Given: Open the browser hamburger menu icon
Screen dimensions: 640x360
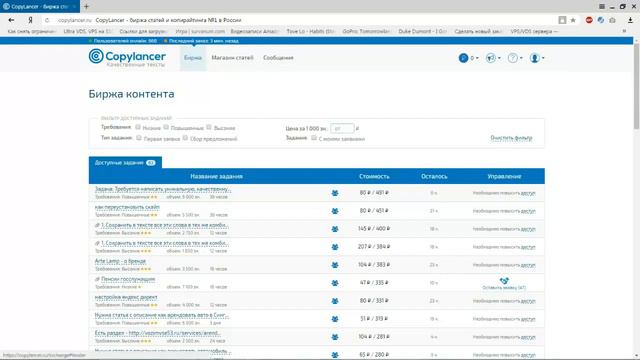Looking at the screenshot, I should point(602,7).
